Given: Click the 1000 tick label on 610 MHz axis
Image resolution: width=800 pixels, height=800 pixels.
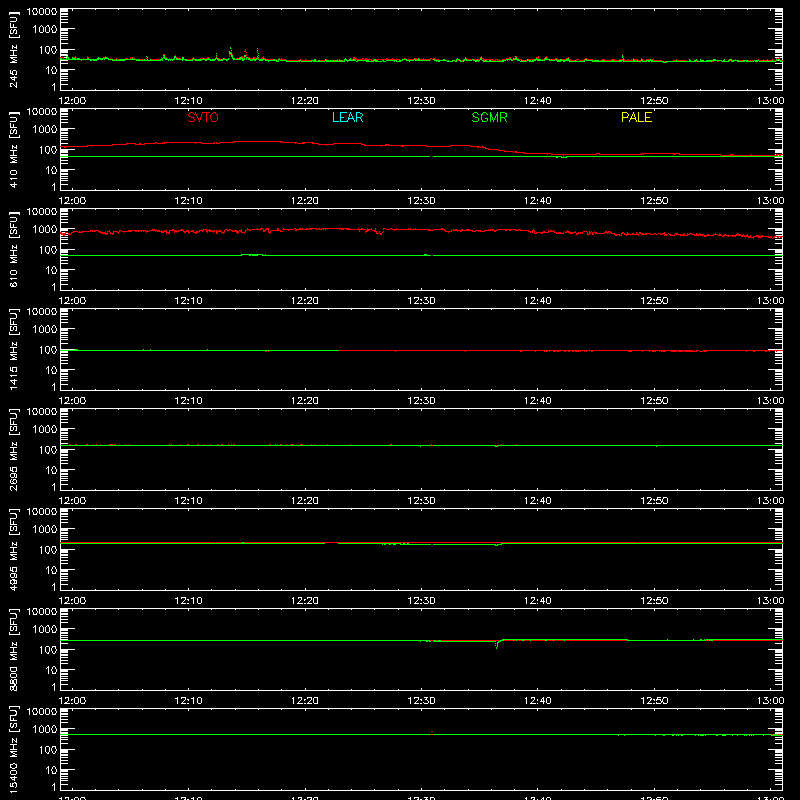Looking at the screenshot, I should tap(45, 230).
